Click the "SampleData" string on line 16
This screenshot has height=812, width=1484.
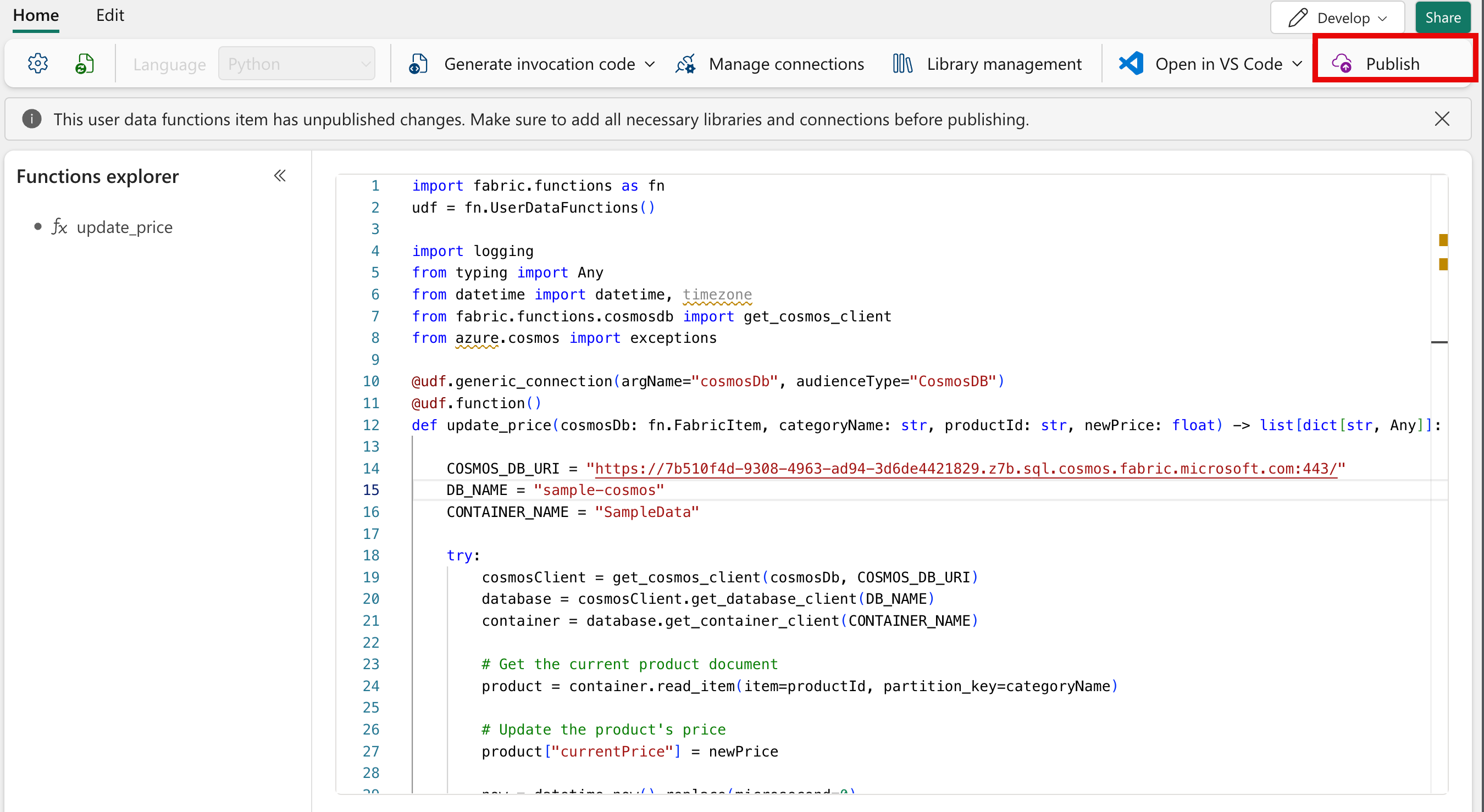[647, 512]
